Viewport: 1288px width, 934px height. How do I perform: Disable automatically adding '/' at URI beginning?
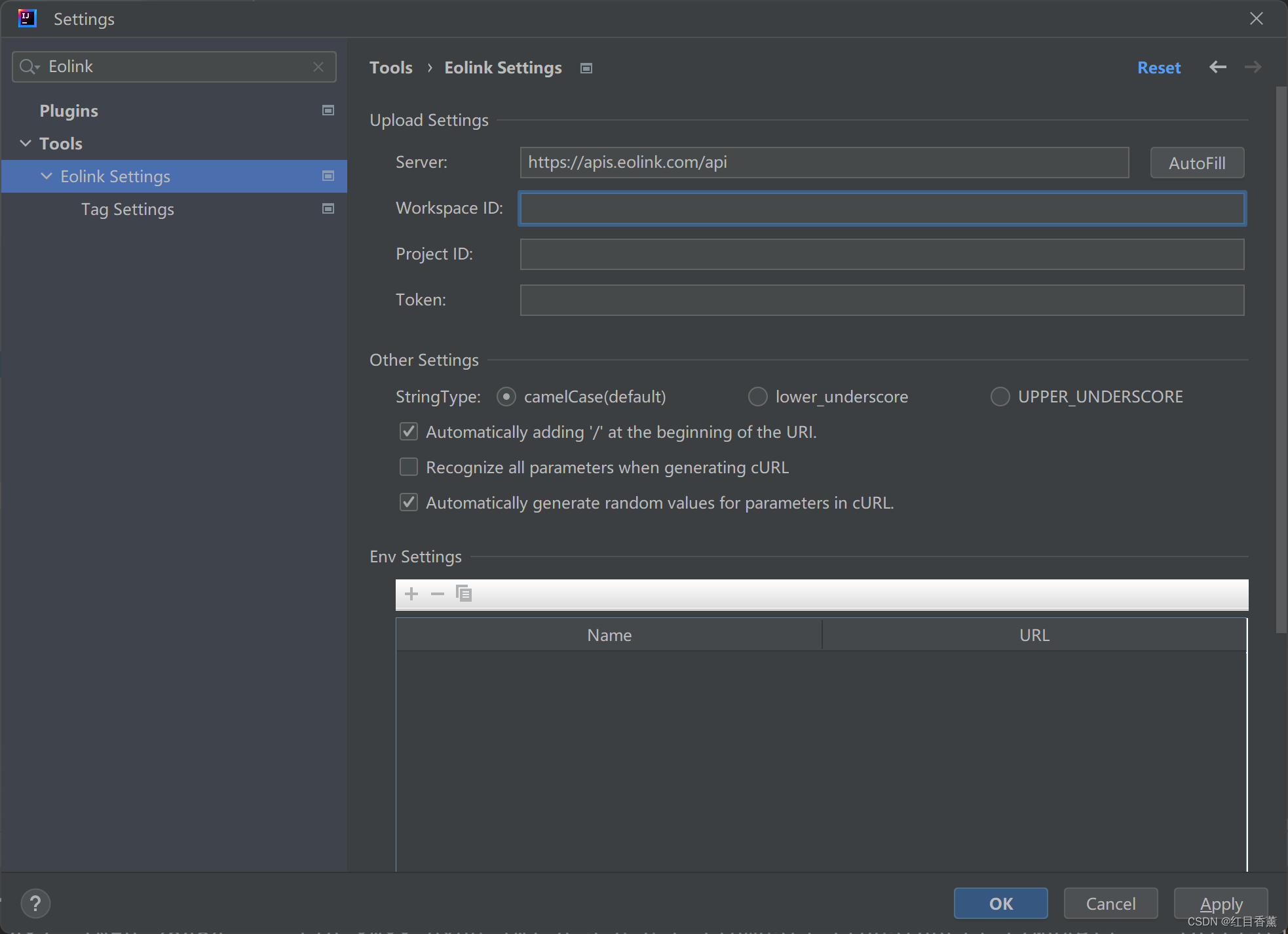pyautogui.click(x=408, y=431)
